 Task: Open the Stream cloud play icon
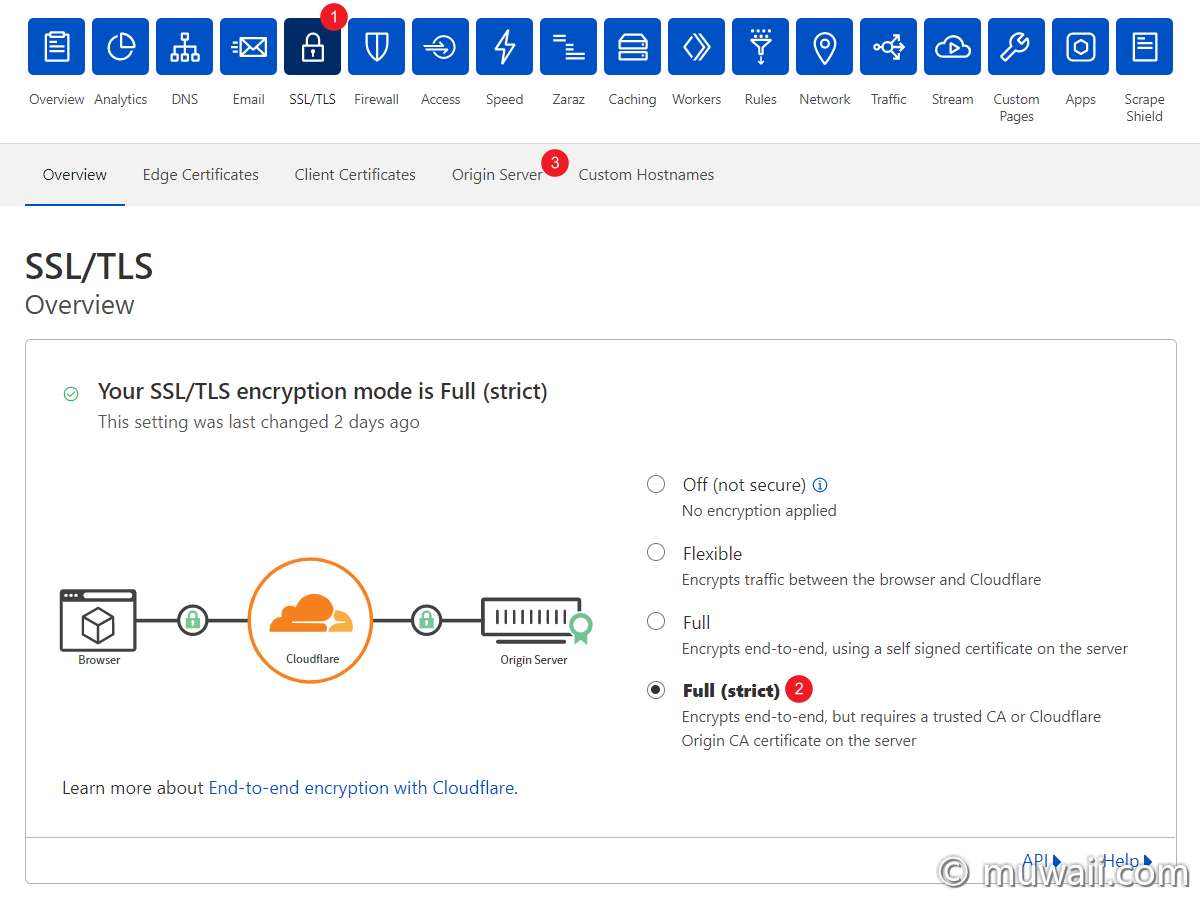click(x=953, y=47)
